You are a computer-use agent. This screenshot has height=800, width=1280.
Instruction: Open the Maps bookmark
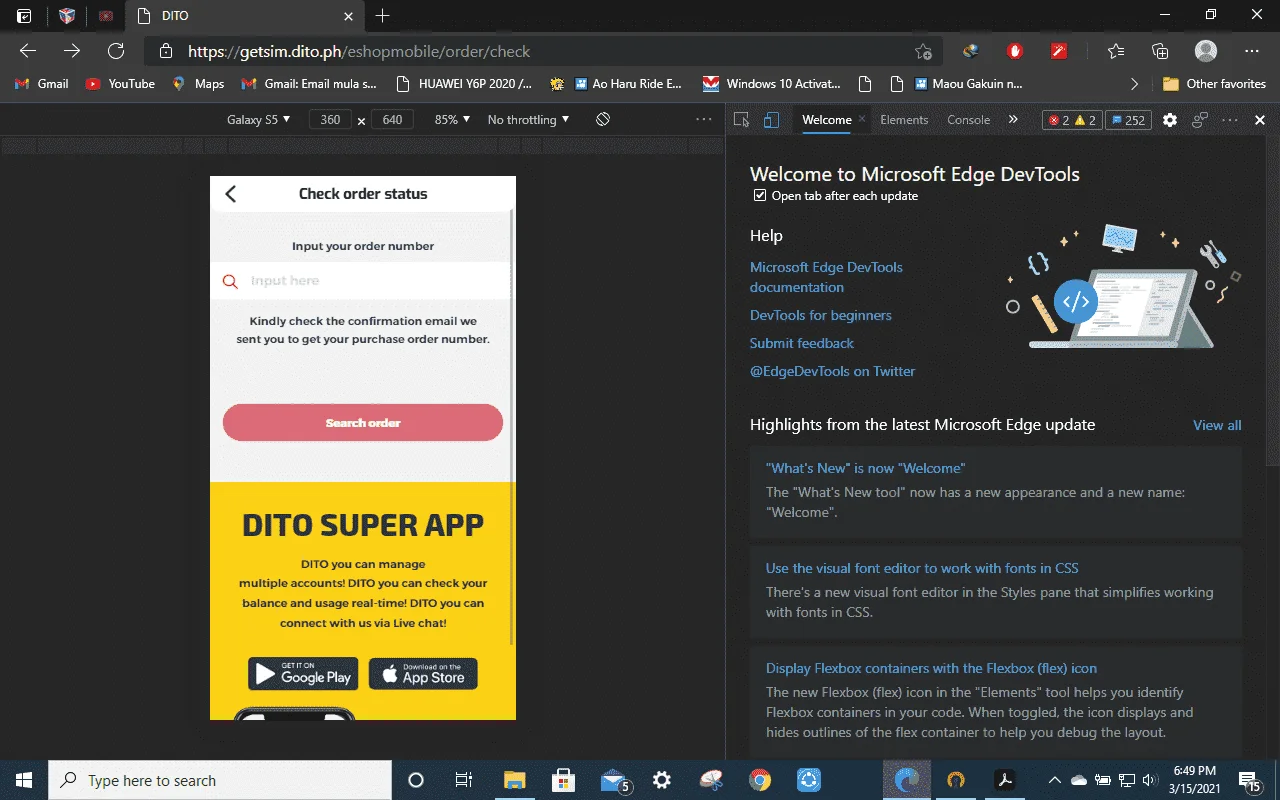[x=198, y=84]
